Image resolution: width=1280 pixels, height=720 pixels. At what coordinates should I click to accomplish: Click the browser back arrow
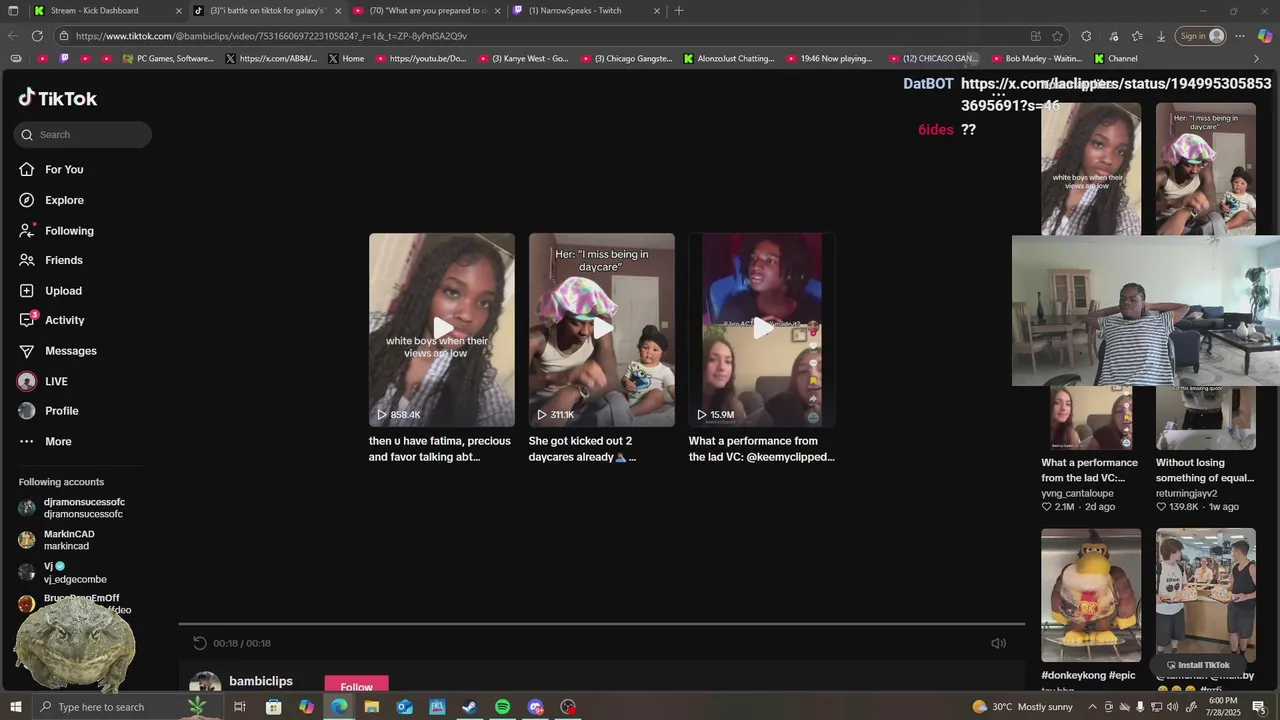click(x=13, y=36)
